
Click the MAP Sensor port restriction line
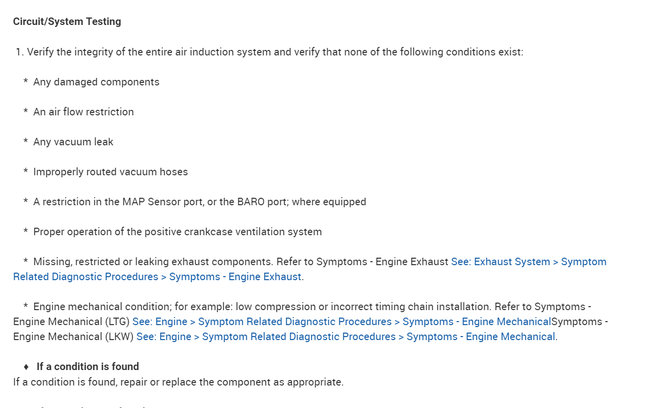[x=199, y=202]
